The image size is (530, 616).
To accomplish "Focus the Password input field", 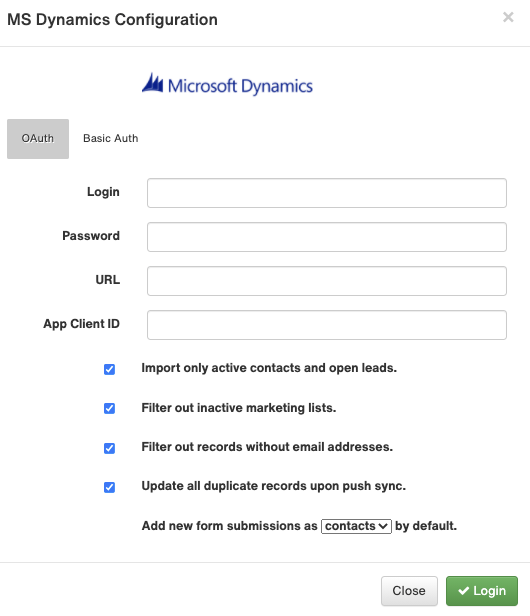I will (x=326, y=237).
